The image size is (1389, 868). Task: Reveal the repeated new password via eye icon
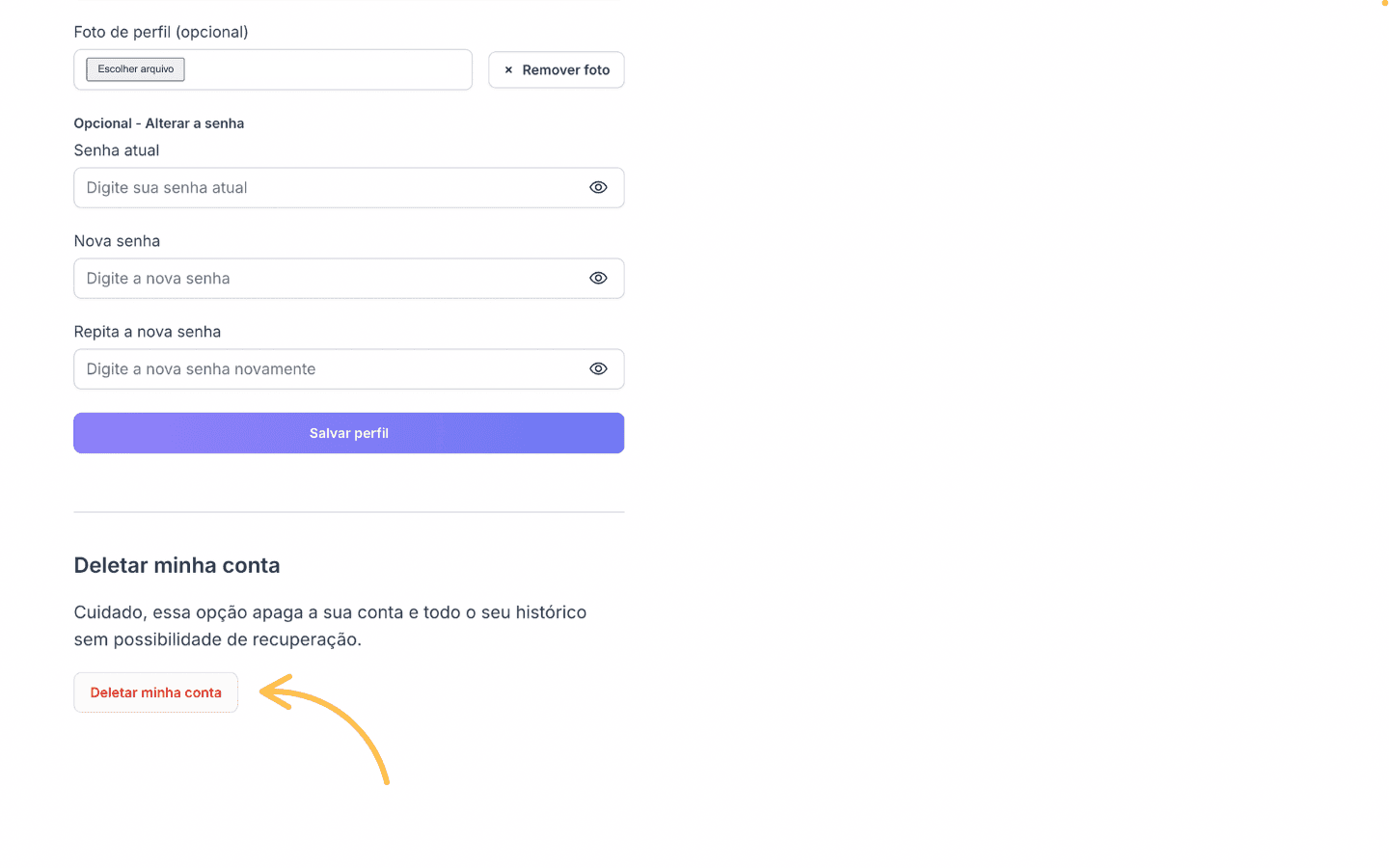598,368
